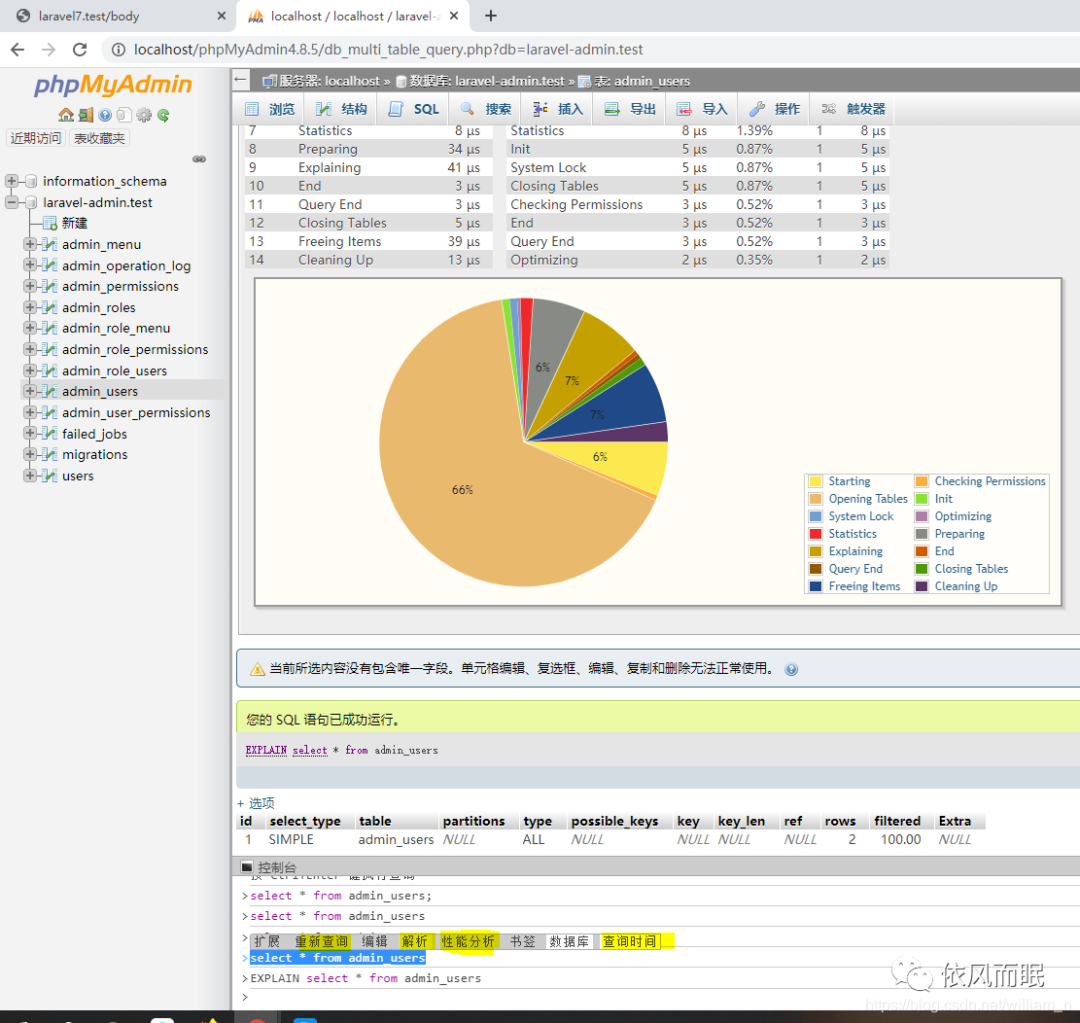
Task: Expand the 选项 options section
Action: coord(256,803)
